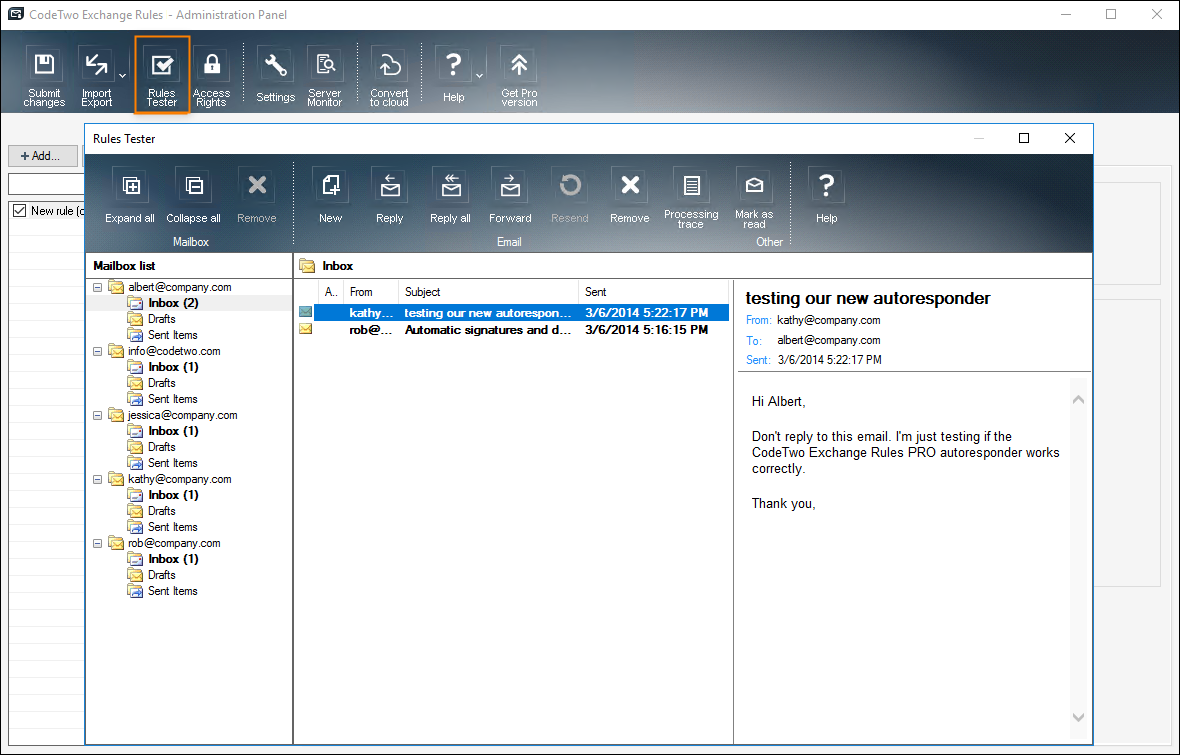1180x755 pixels.
Task: Click Convert to cloud icon
Action: tap(389, 76)
